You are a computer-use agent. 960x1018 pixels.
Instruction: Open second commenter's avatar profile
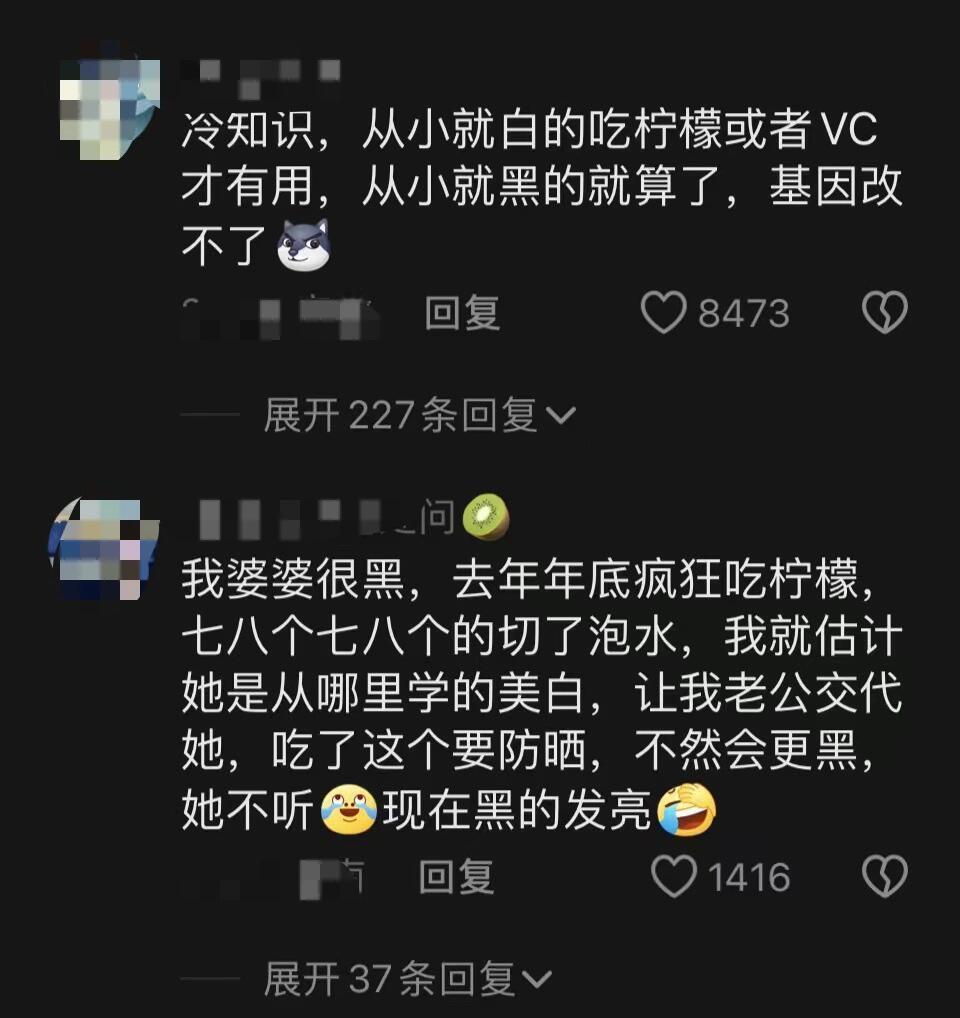[x=104, y=549]
